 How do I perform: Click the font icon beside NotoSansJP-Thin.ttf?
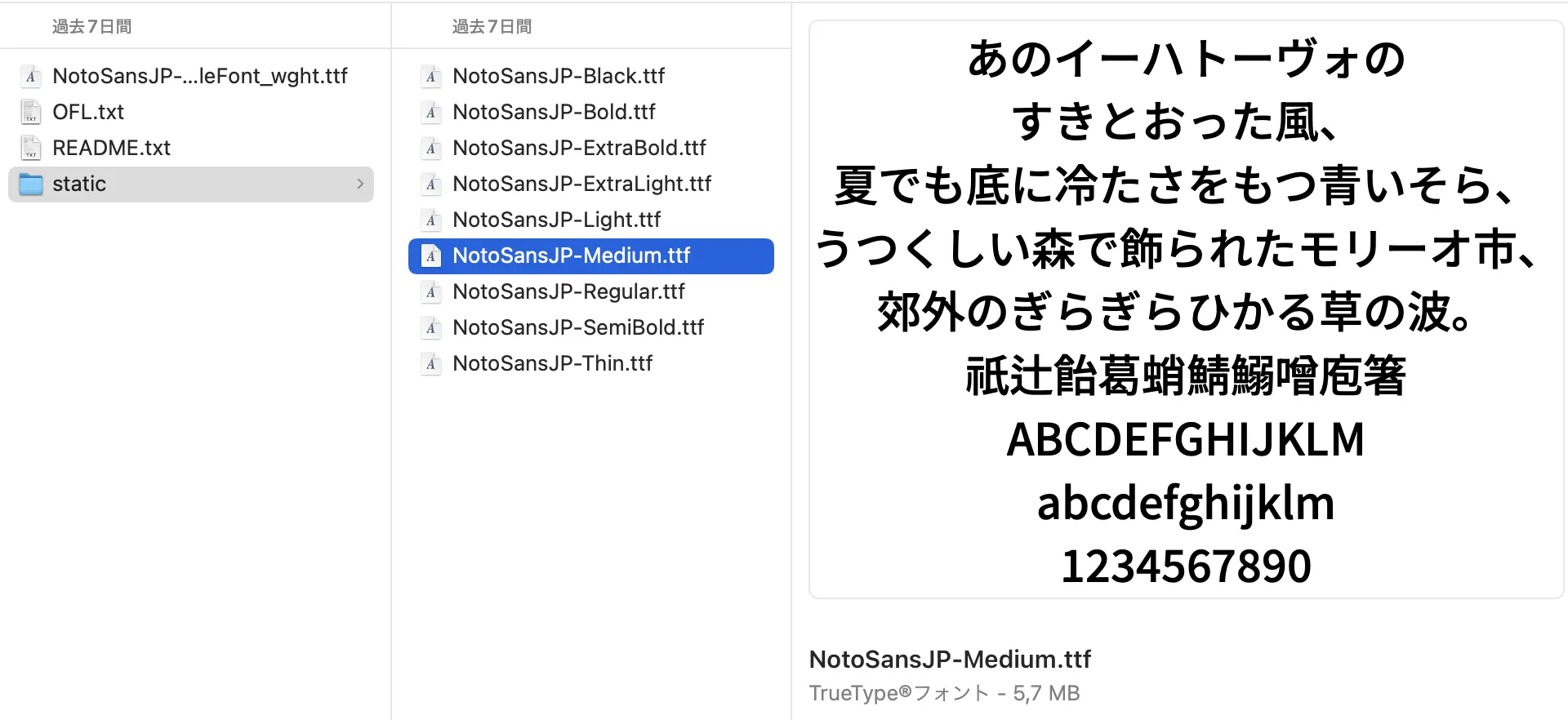tap(431, 363)
